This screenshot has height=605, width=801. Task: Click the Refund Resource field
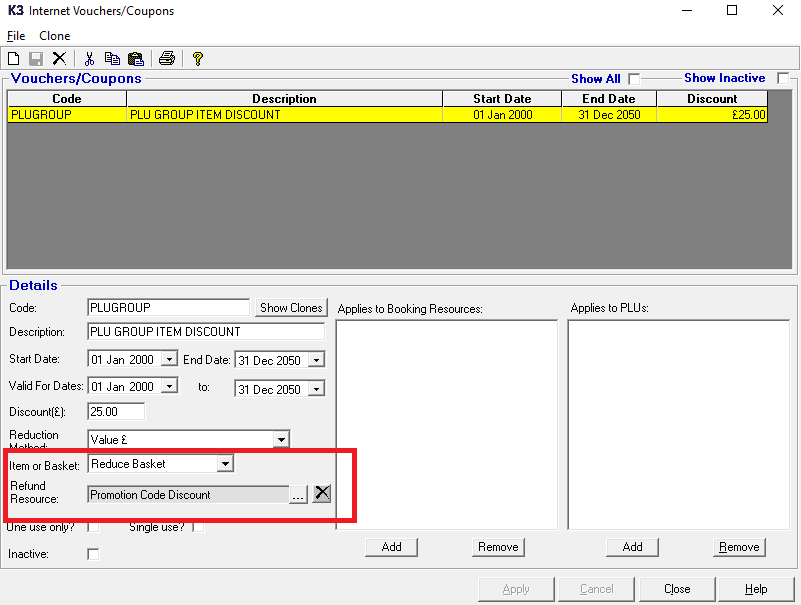pyautogui.click(x=188, y=495)
